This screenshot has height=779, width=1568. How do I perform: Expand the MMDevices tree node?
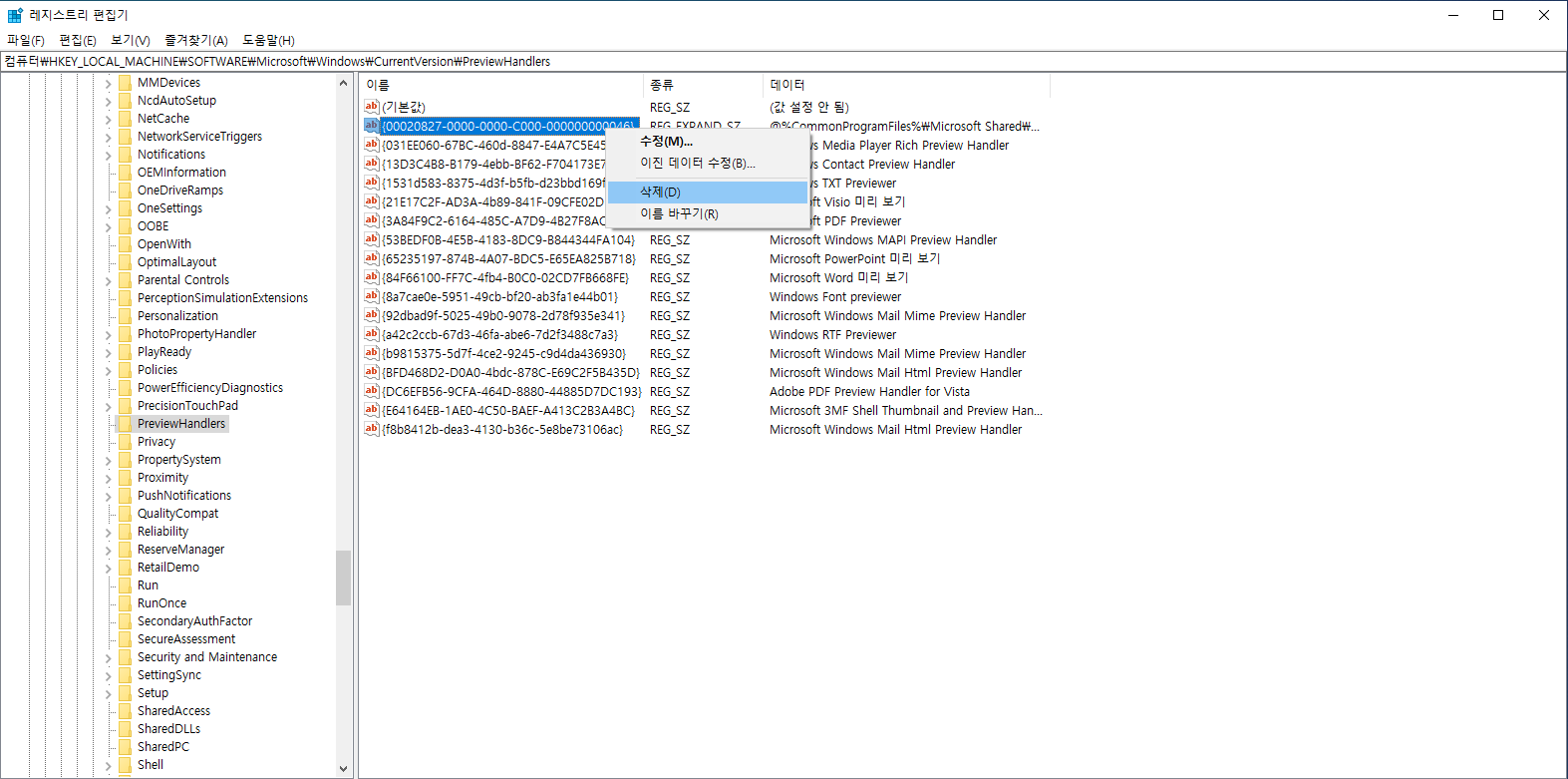(x=109, y=83)
